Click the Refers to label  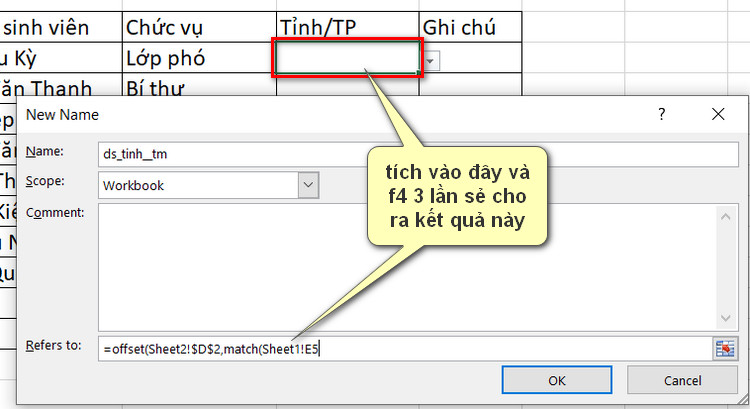point(54,345)
